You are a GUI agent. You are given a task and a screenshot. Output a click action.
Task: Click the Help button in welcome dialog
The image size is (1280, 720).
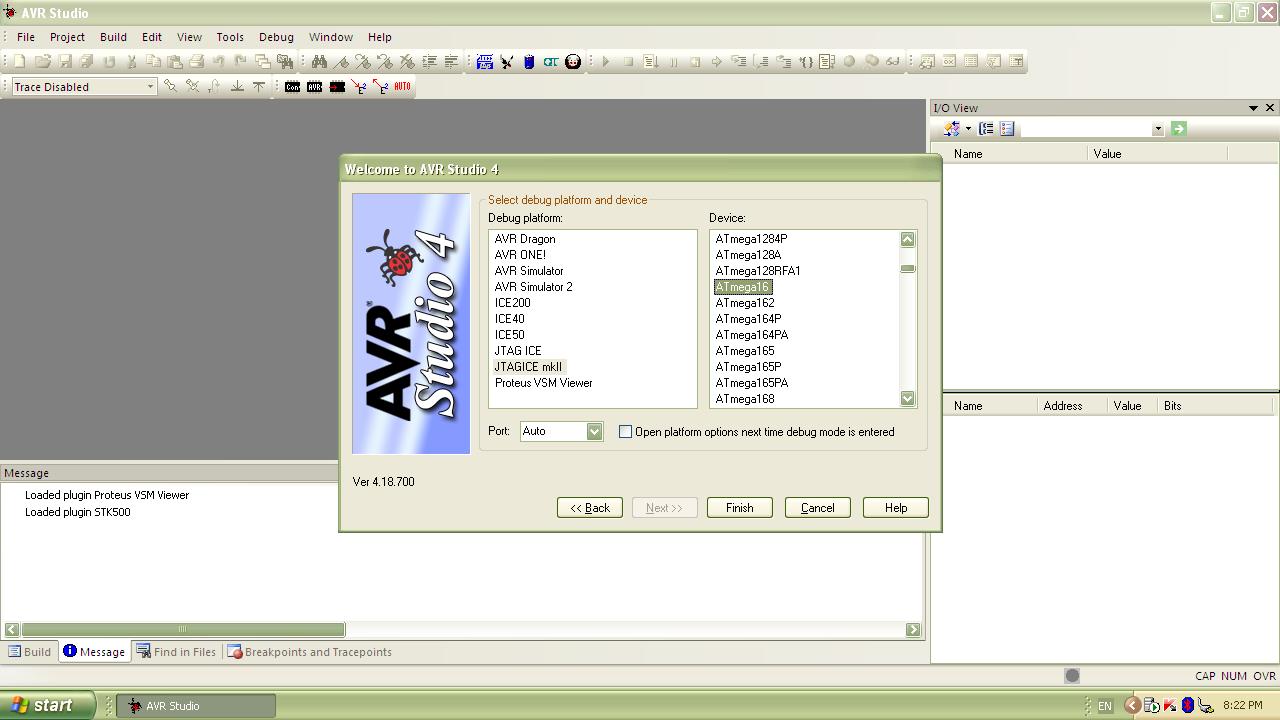pyautogui.click(x=896, y=508)
